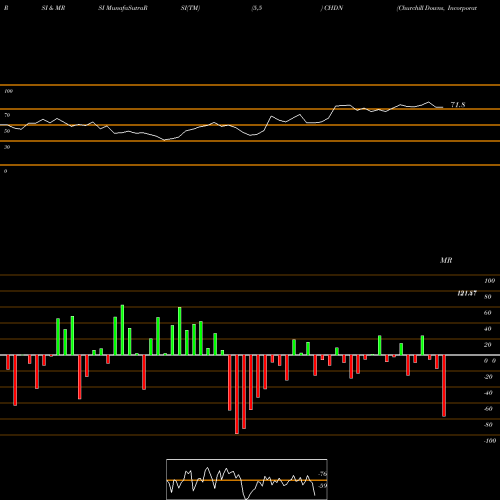Click the deepest red MR bar near -100

237,394
